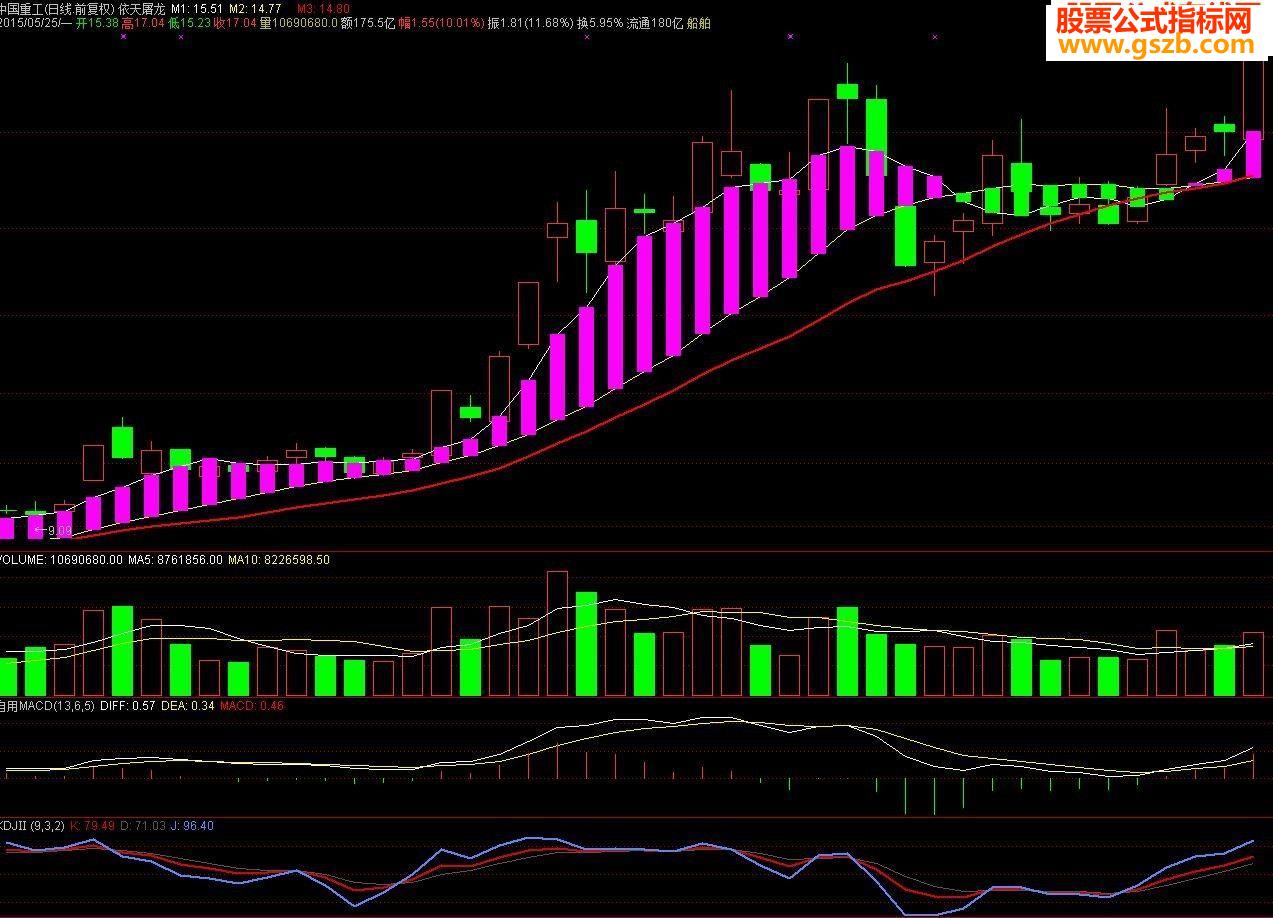Click the D: 71.03 value
The height and width of the screenshot is (918, 1273).
tap(142, 825)
